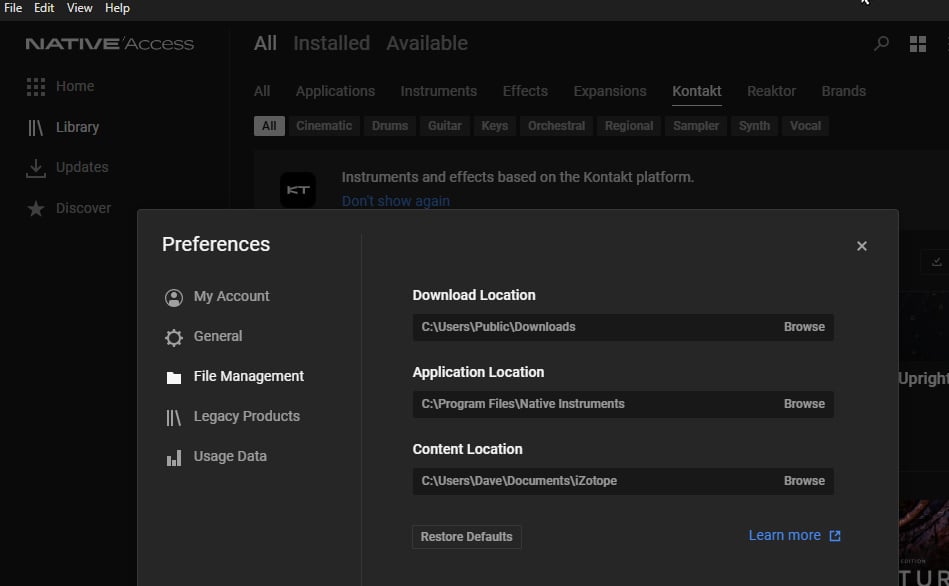Switch to the Installed tab
Image resolution: width=949 pixels, height=586 pixels.
click(x=331, y=44)
